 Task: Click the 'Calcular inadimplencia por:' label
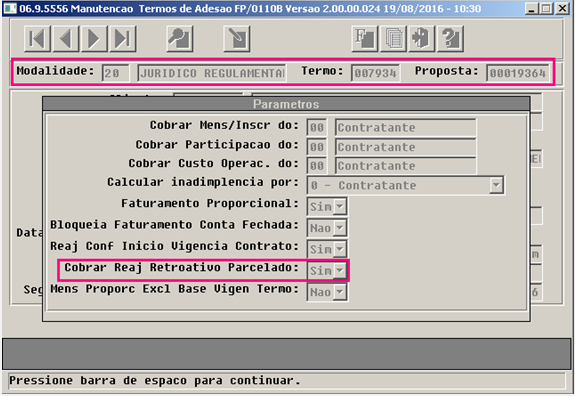click(x=203, y=182)
